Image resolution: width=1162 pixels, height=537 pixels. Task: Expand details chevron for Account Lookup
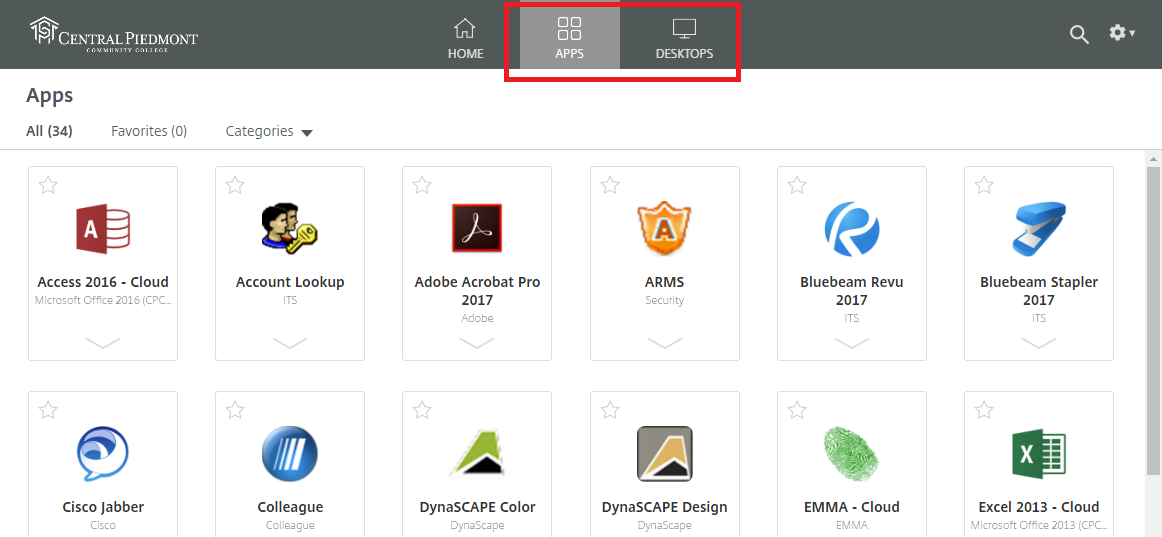290,343
